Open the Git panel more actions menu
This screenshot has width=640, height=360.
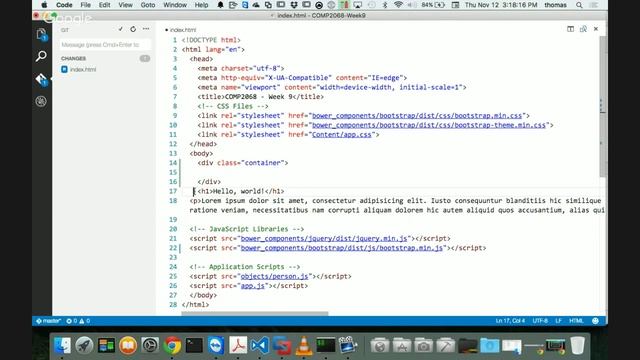(x=146, y=29)
